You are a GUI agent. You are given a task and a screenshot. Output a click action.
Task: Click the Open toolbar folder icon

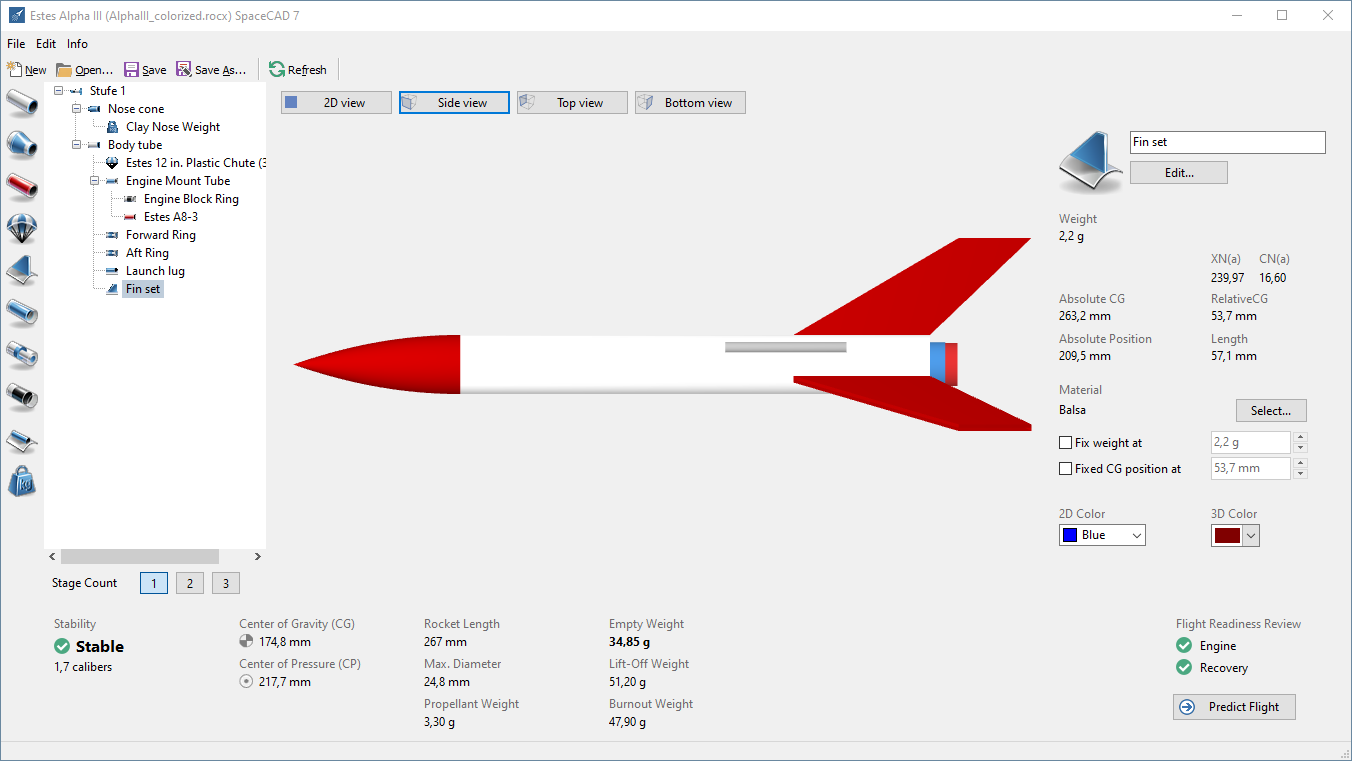(x=64, y=70)
